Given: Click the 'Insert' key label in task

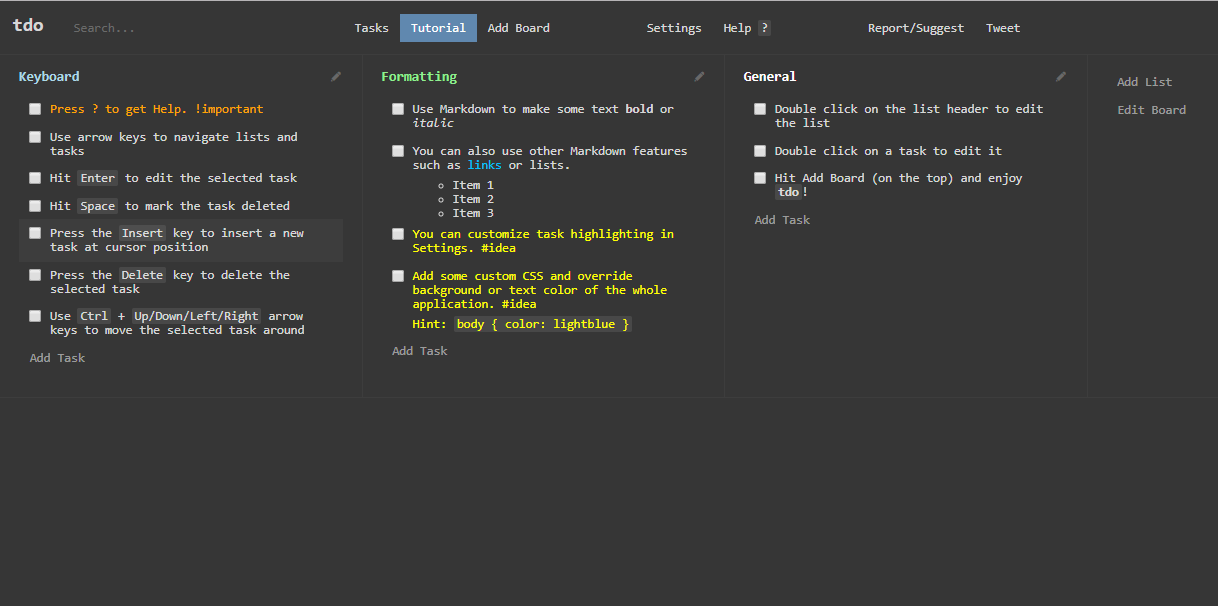Looking at the screenshot, I should coord(143,233).
